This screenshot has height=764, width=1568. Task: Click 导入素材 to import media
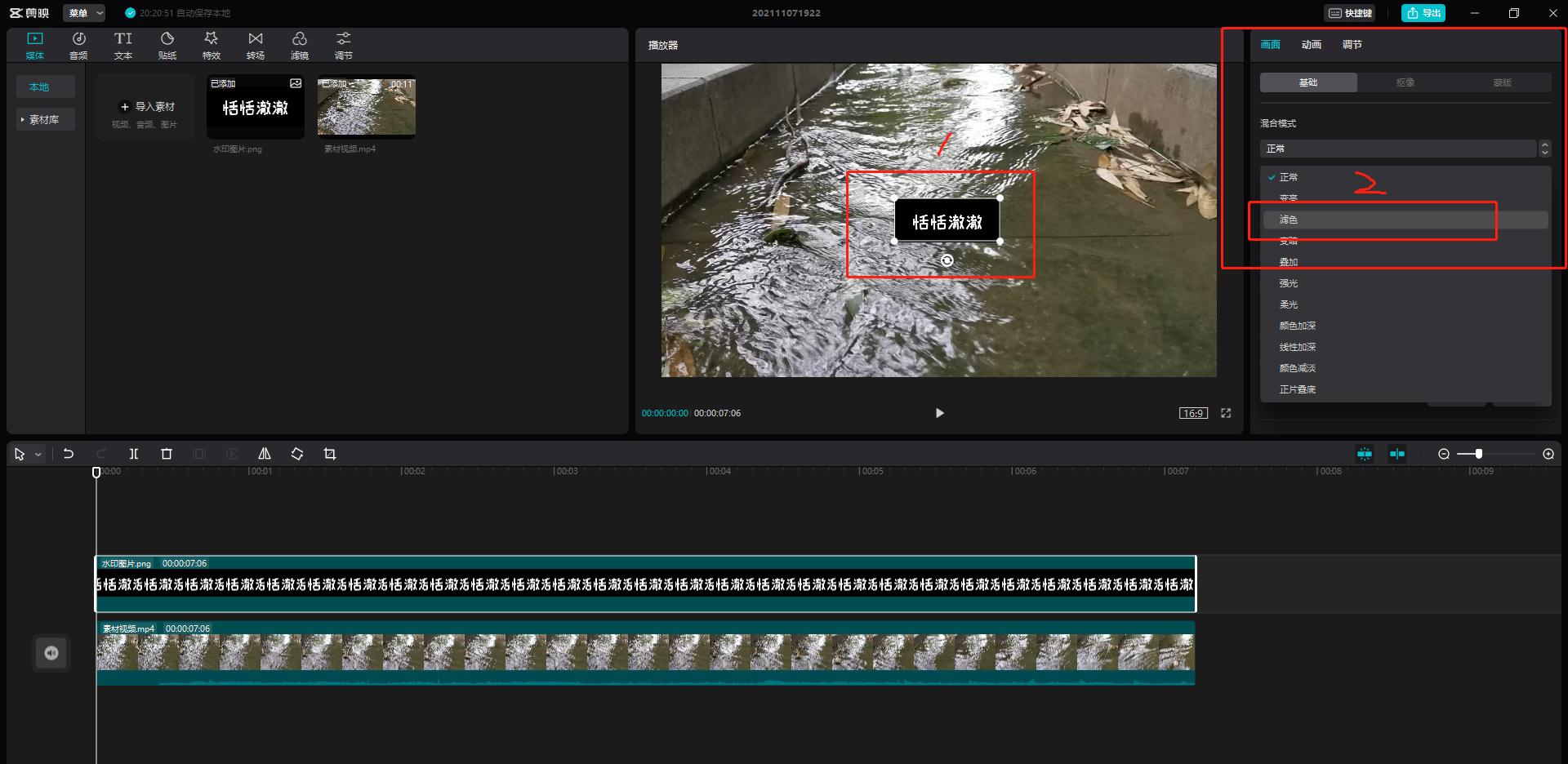pos(147,107)
